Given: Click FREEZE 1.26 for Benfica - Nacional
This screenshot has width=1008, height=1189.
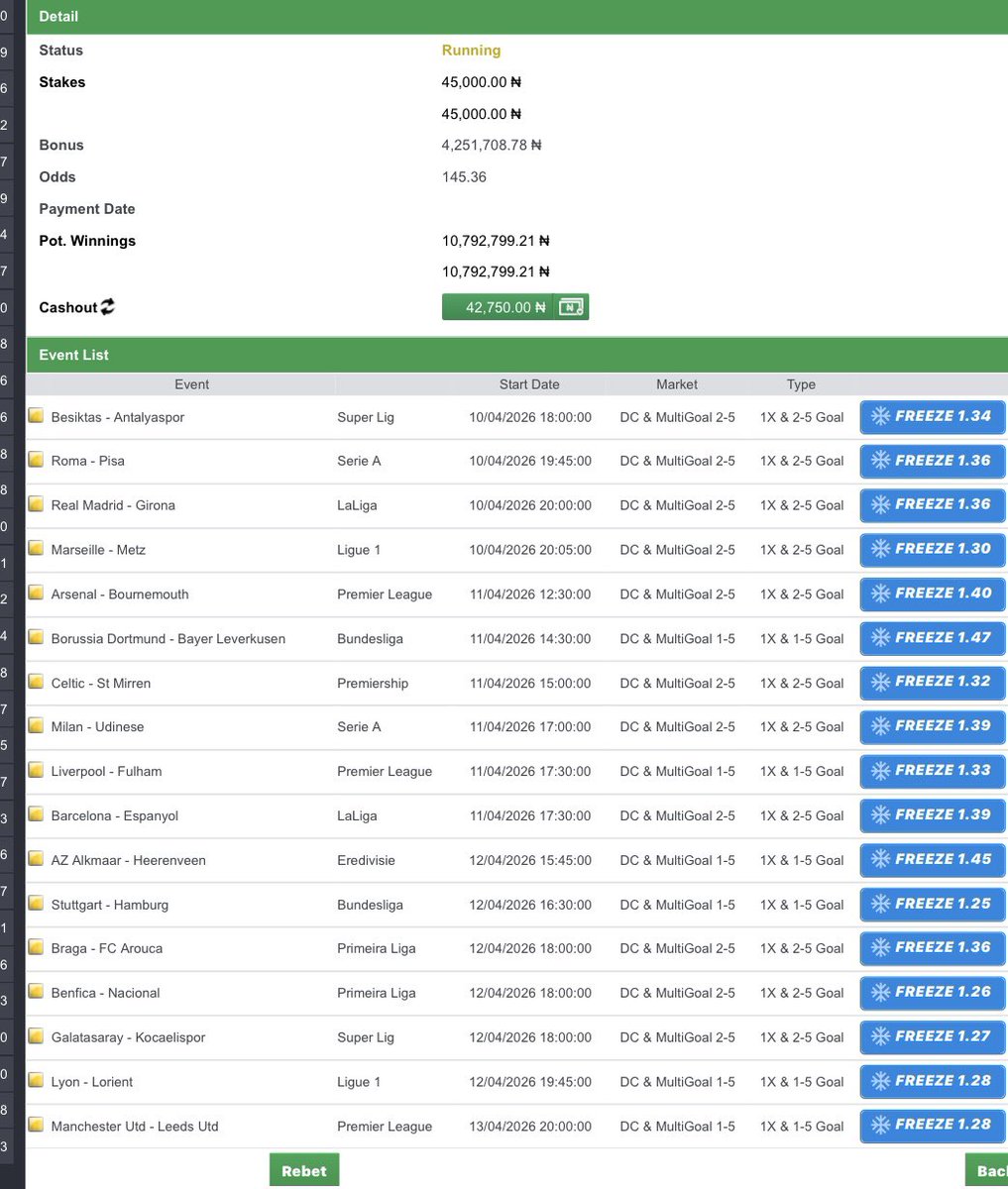Looking at the screenshot, I should [x=932, y=992].
